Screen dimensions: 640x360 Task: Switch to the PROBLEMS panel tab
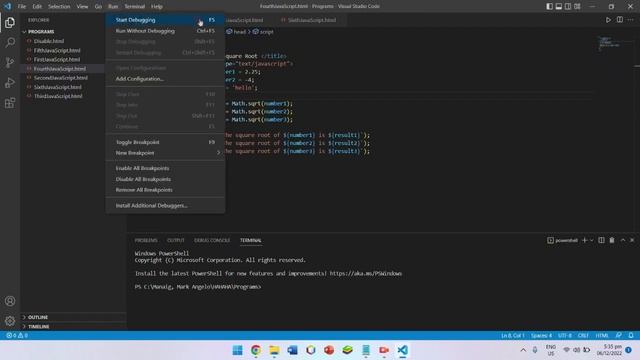pos(146,240)
